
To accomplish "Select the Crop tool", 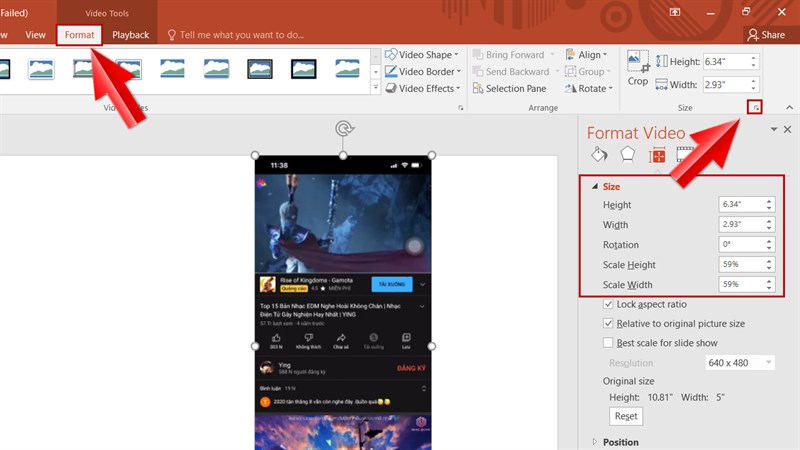I will point(638,68).
